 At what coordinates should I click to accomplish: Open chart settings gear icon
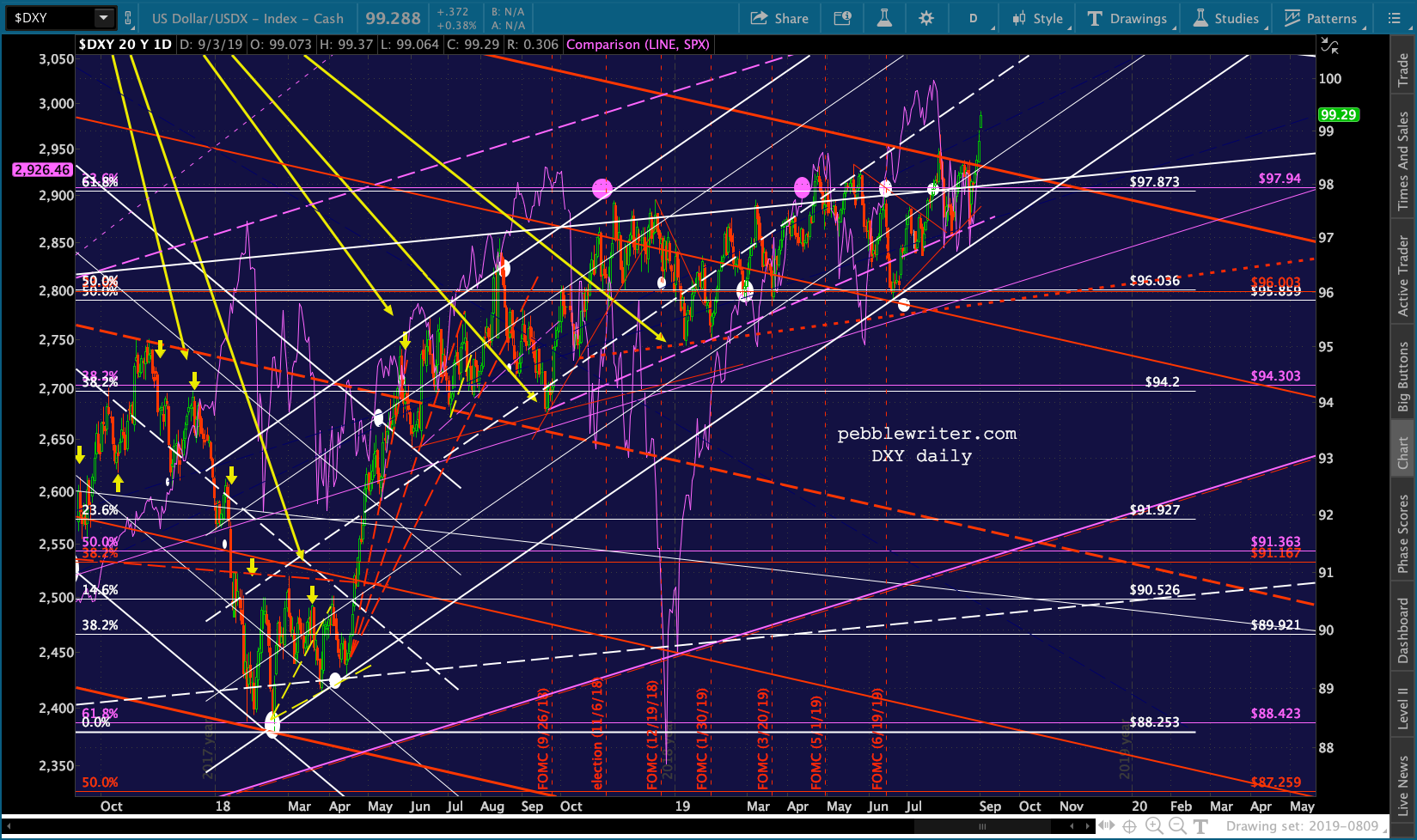[926, 18]
